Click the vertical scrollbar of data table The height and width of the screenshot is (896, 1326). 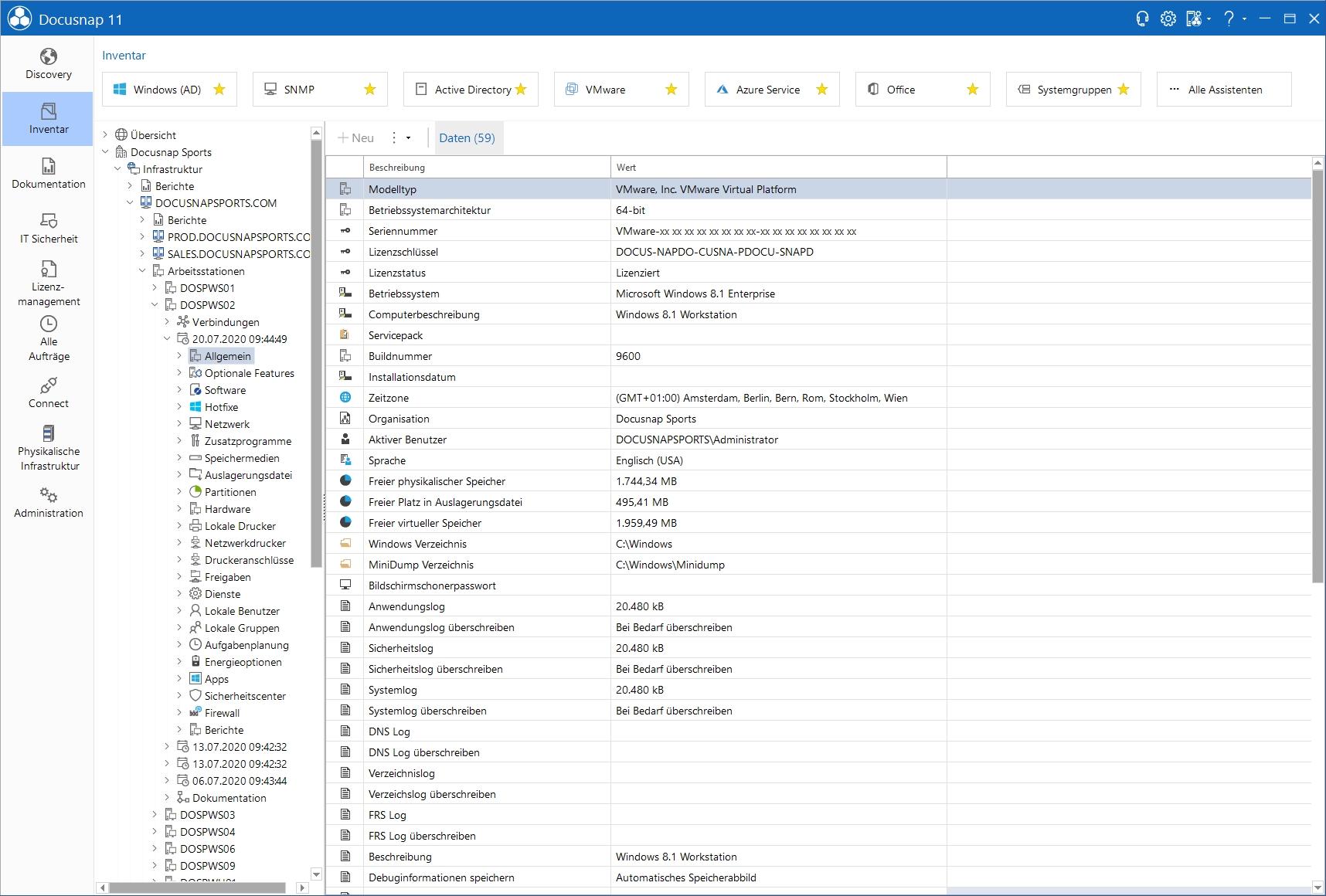pos(1318,376)
